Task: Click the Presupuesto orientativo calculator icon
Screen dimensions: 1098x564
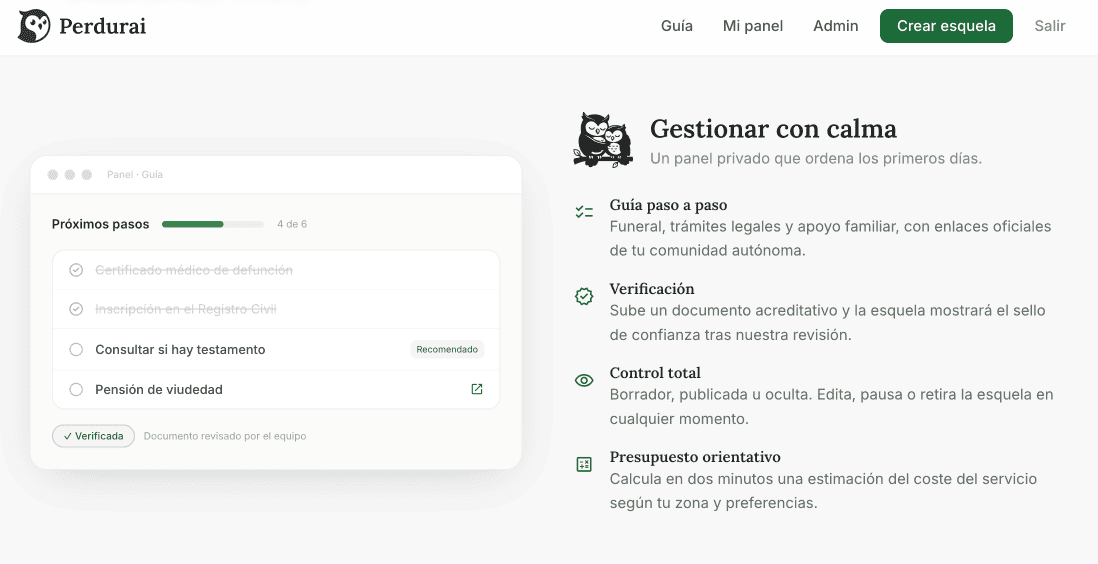Action: [584, 464]
